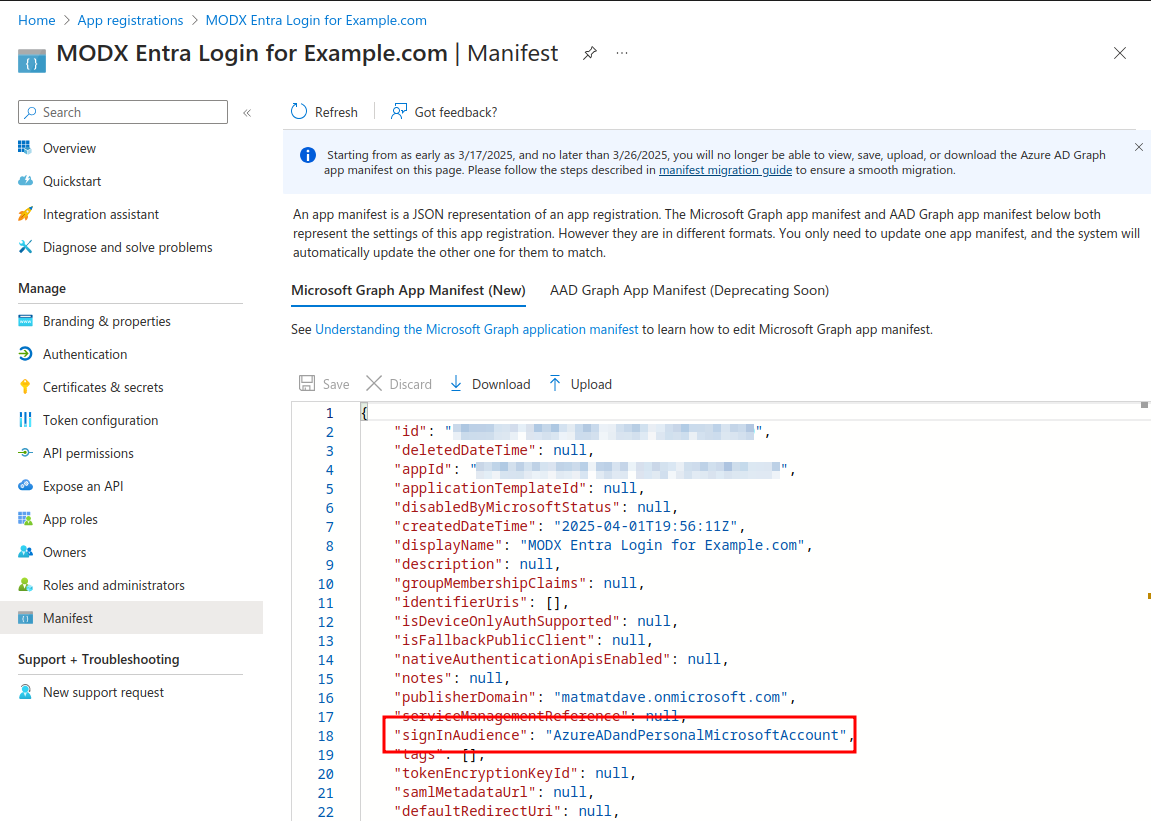Click the app registration icon beside the title

[x=32, y=60]
